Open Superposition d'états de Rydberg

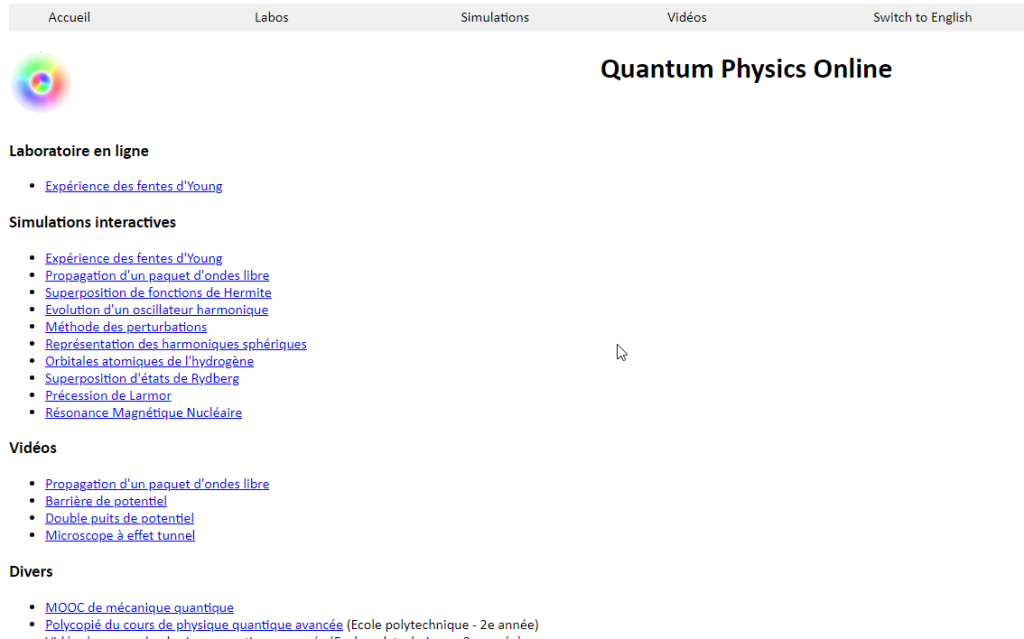point(142,378)
